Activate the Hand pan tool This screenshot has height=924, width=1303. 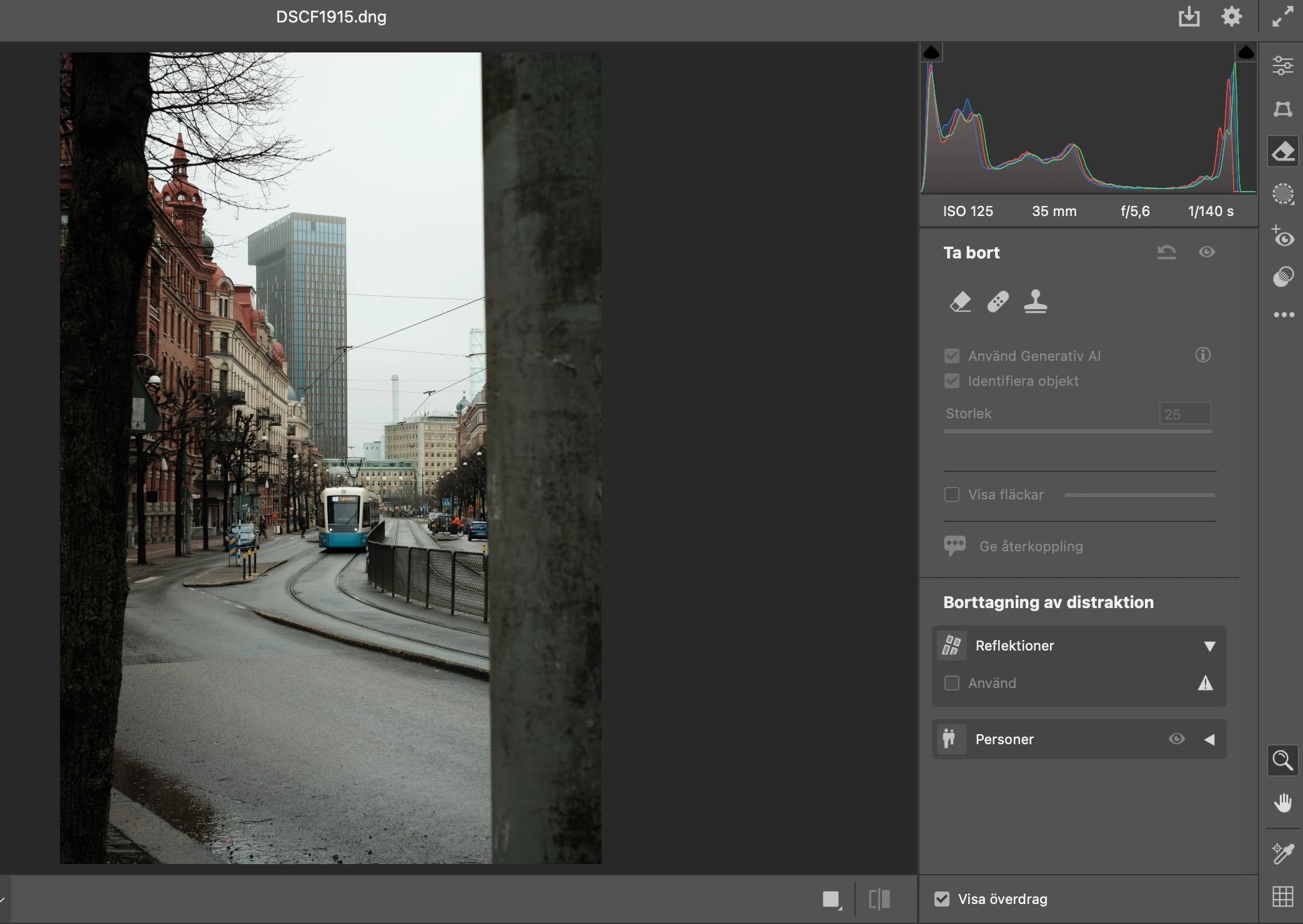tap(1282, 803)
